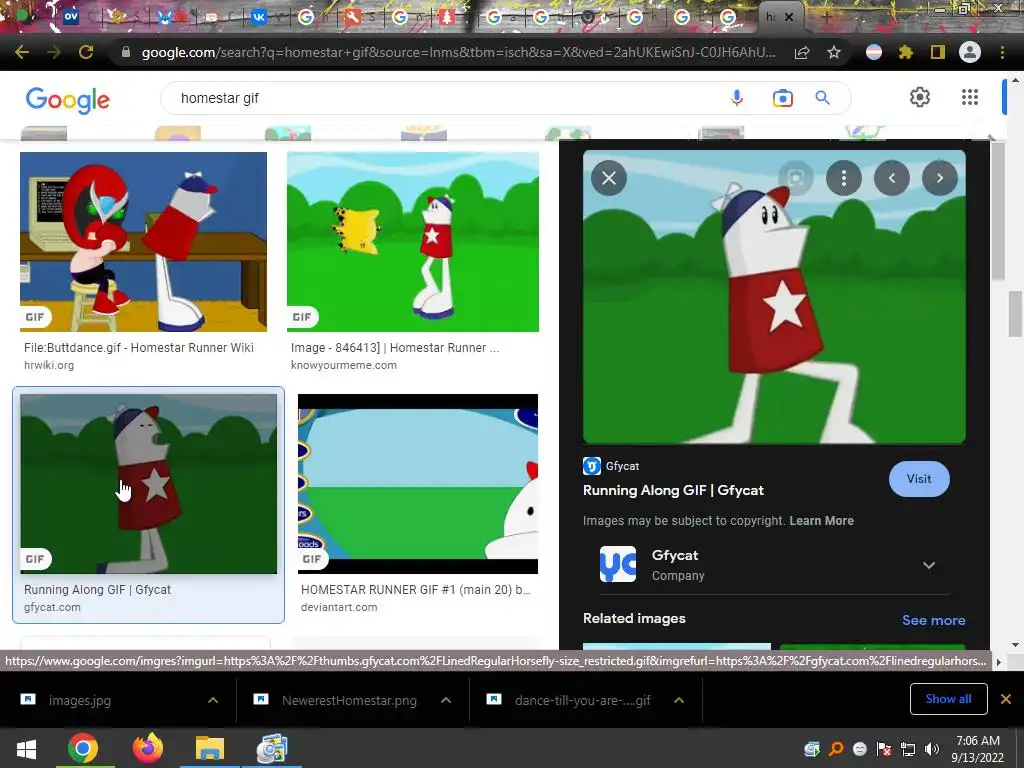Open the preview three-dot options menu
This screenshot has height=768, width=1024.
844,178
